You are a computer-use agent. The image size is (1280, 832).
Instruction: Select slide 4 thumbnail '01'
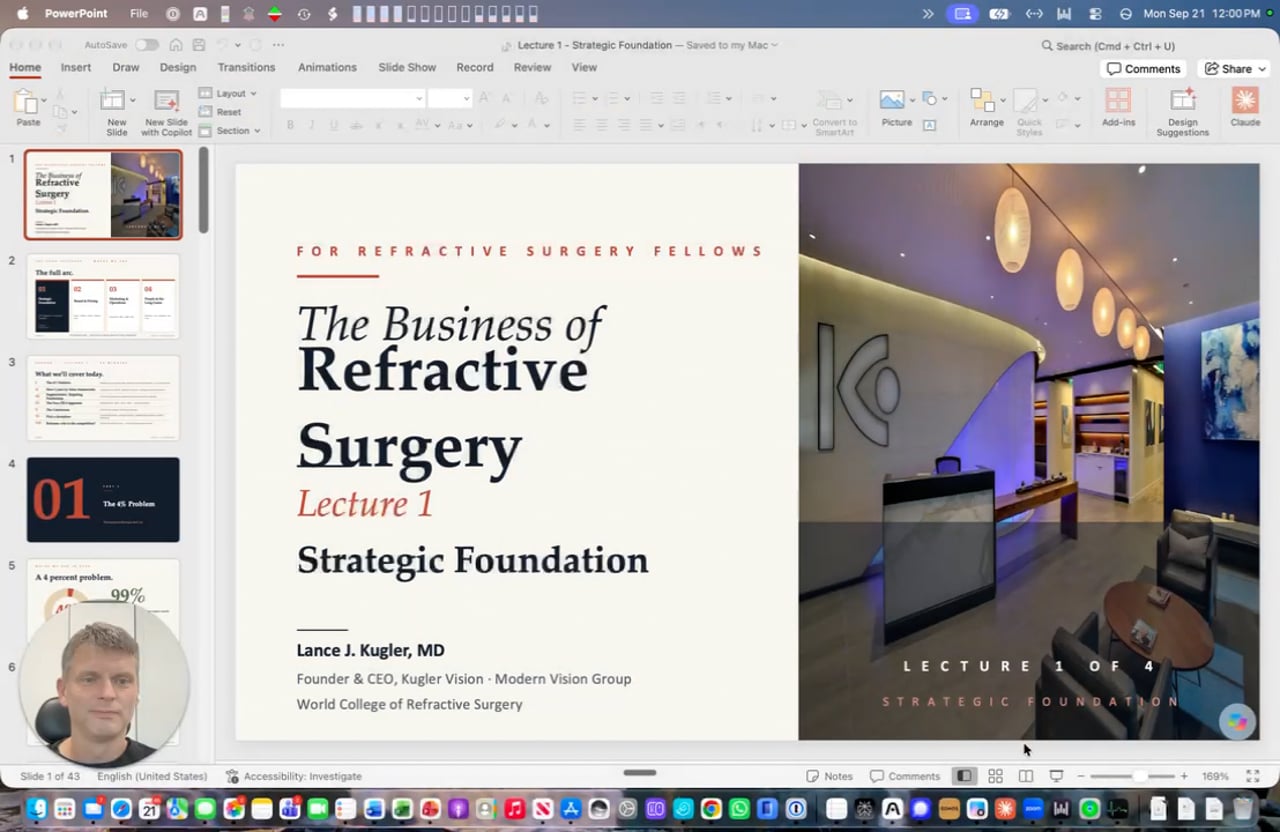click(103, 499)
